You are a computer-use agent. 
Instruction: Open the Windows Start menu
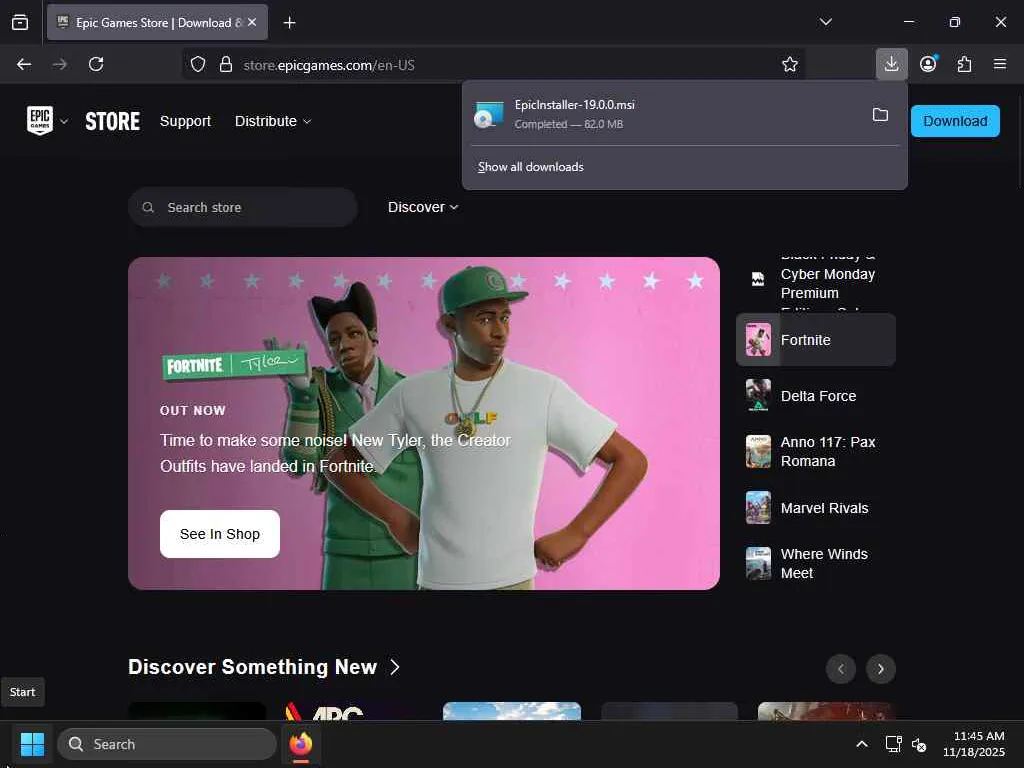32,744
